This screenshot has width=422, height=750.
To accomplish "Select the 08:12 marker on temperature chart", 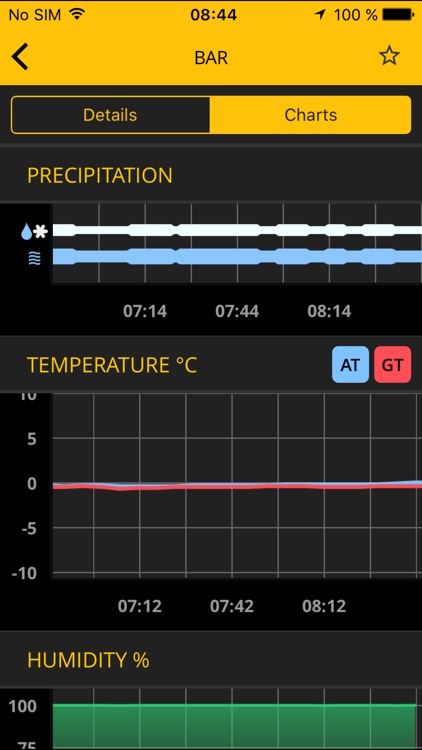I will coord(324,607).
